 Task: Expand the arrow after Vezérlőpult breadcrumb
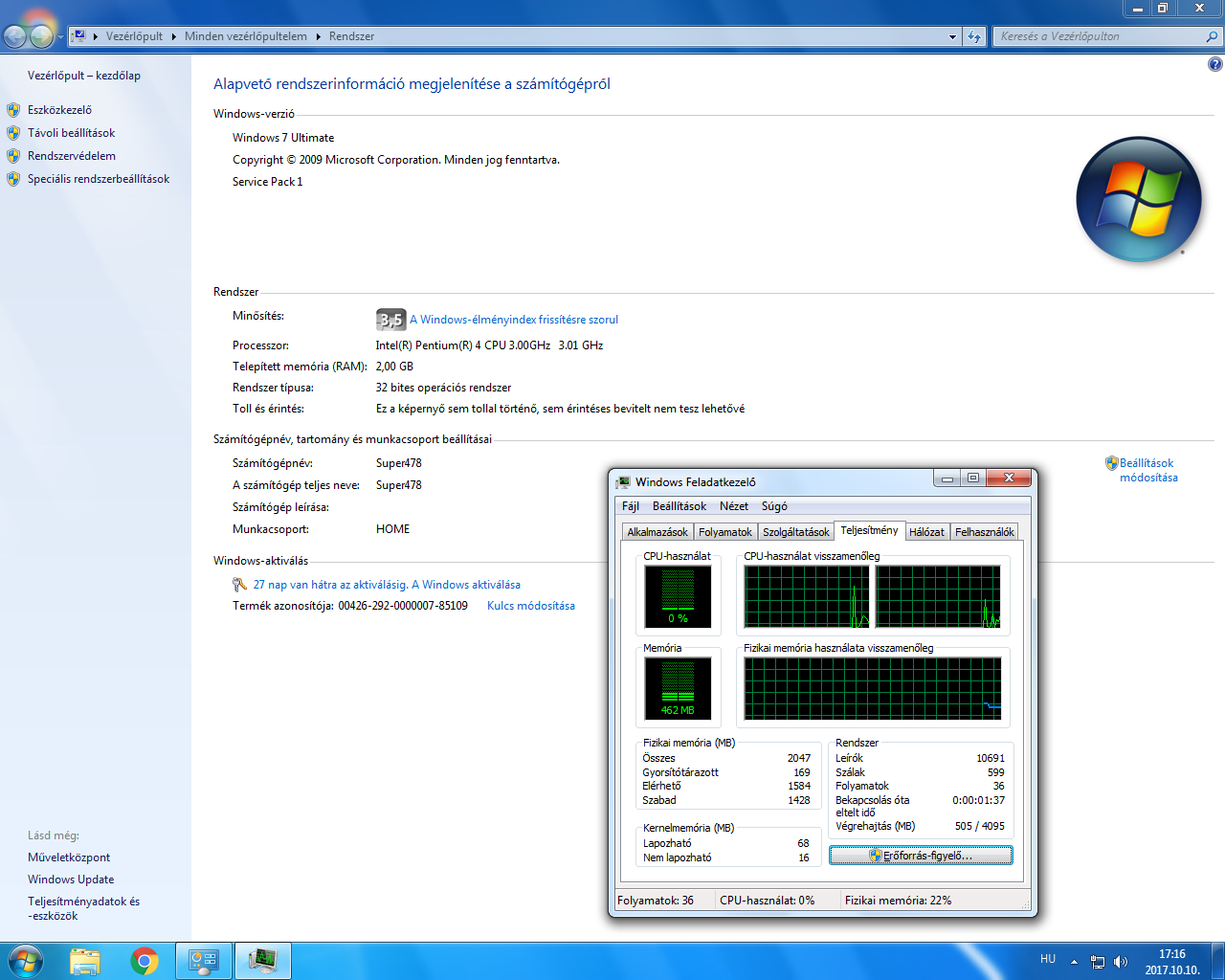pyautogui.click(x=174, y=36)
